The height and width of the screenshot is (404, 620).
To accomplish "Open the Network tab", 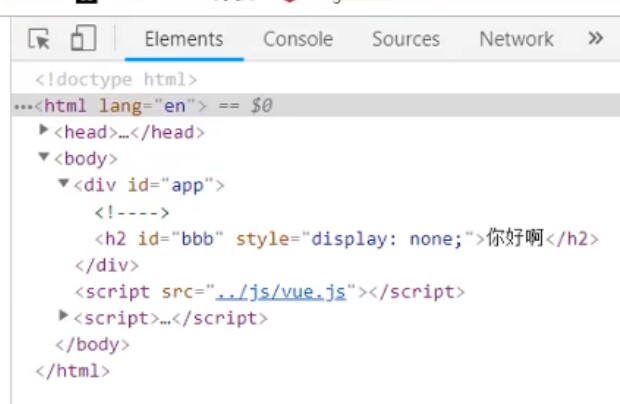I will (x=516, y=39).
